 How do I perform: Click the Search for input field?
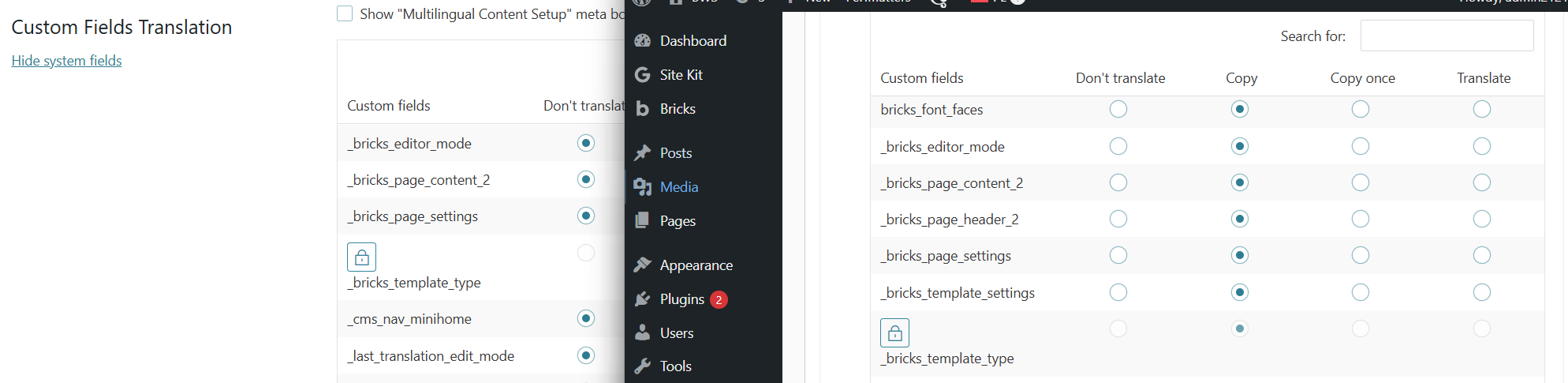[x=1447, y=36]
